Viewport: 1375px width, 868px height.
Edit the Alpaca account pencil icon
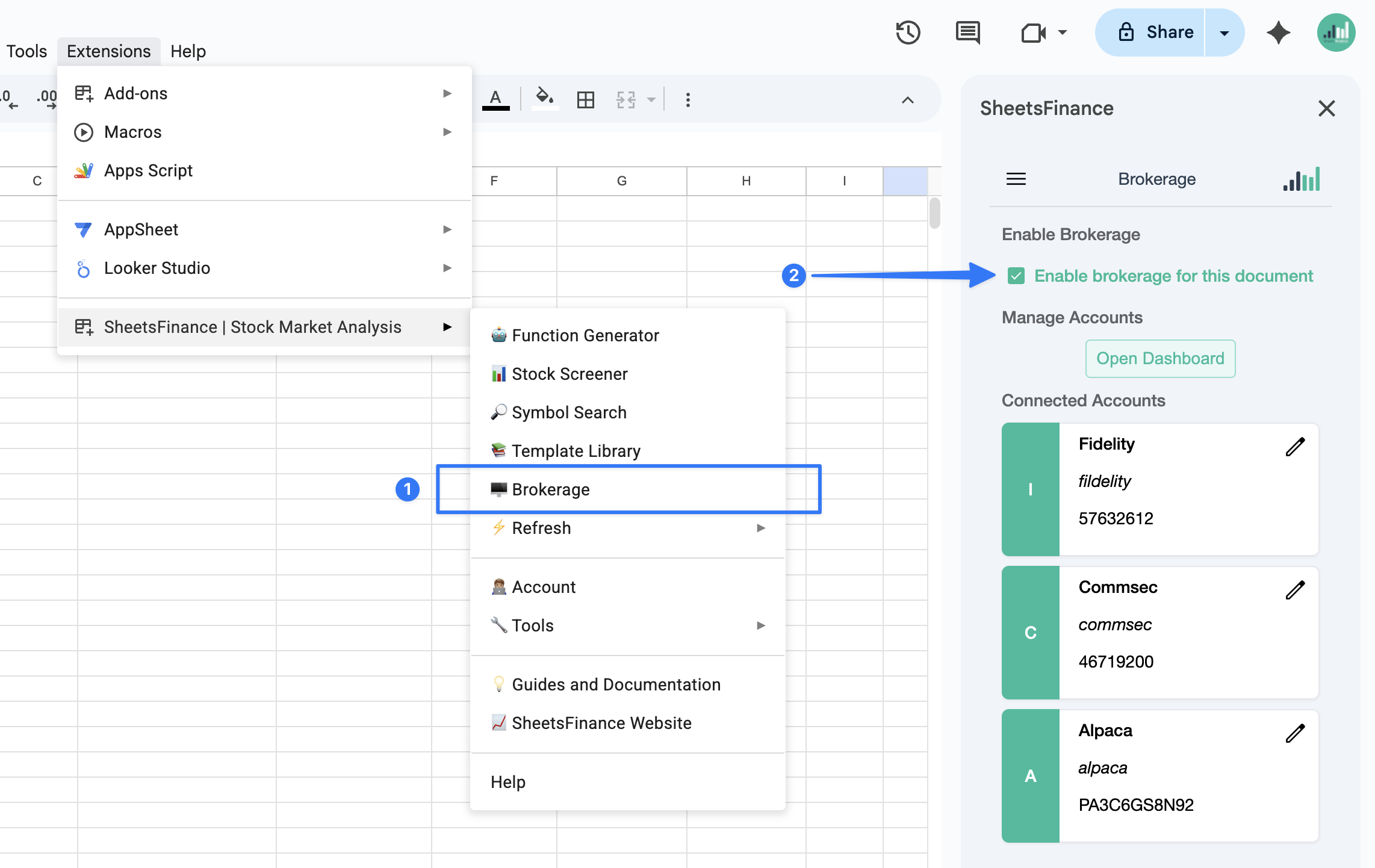click(x=1295, y=733)
